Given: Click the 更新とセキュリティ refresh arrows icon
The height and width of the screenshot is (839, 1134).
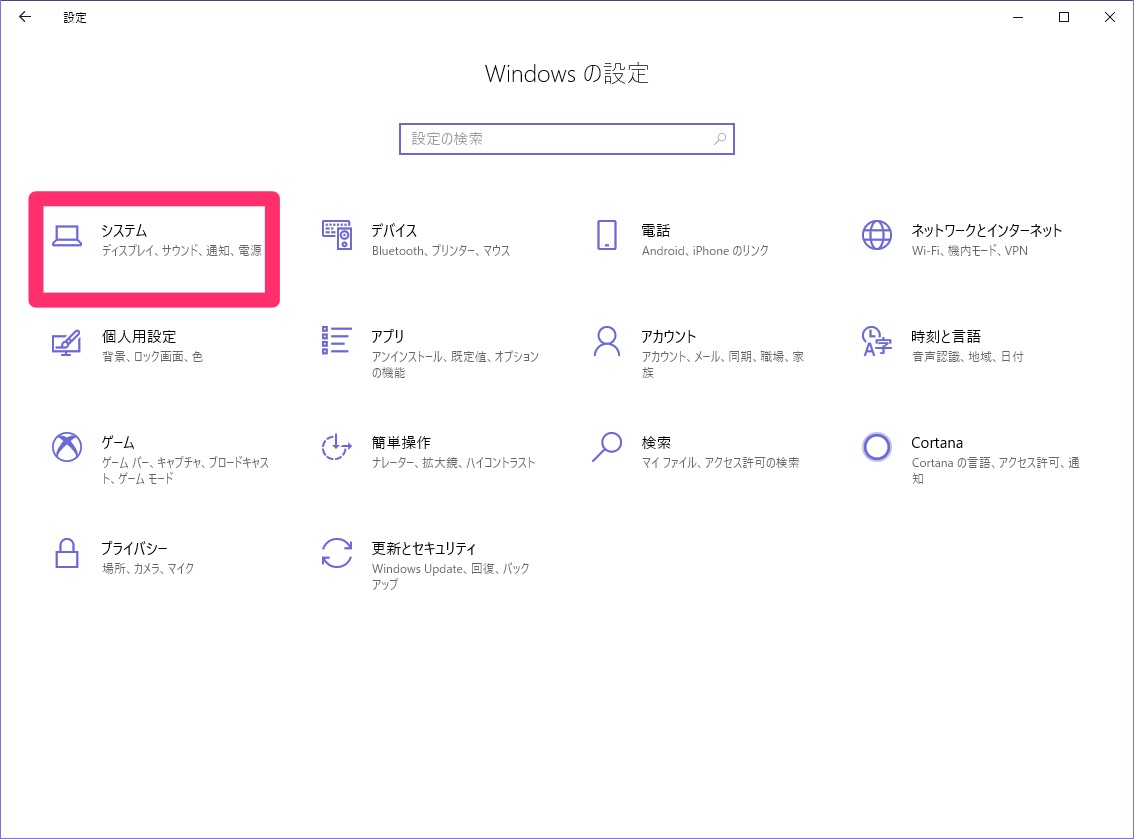Looking at the screenshot, I should (337, 553).
